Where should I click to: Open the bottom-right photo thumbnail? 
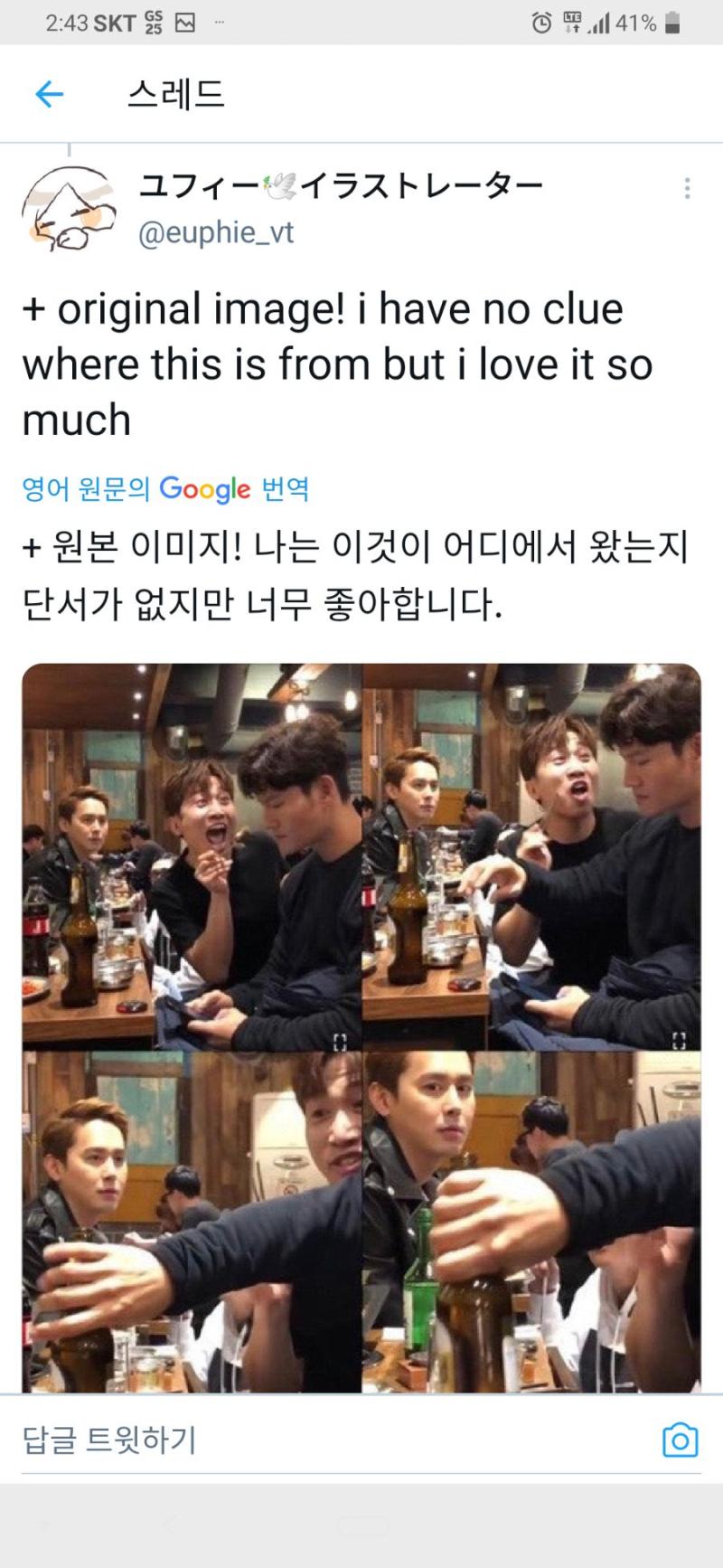532,1223
